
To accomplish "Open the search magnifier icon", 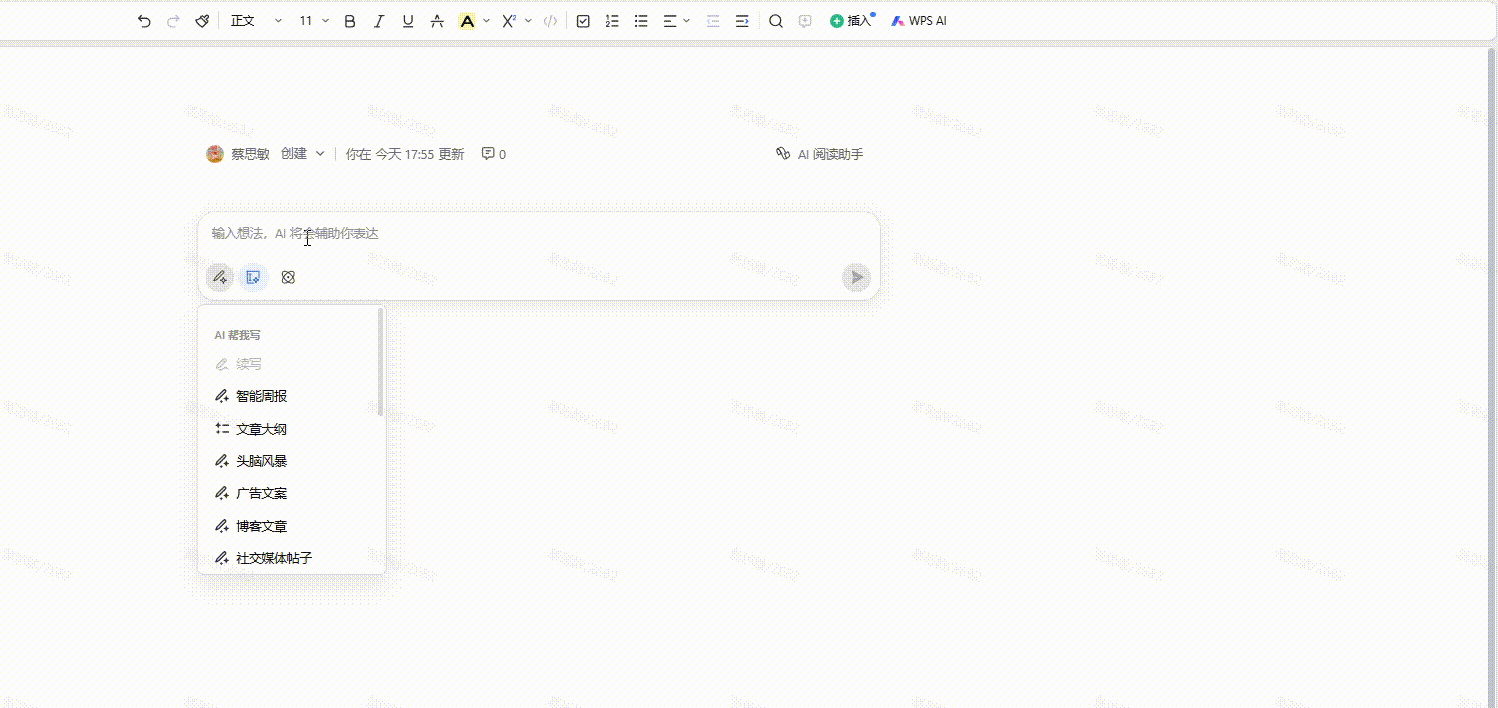I will pos(775,21).
